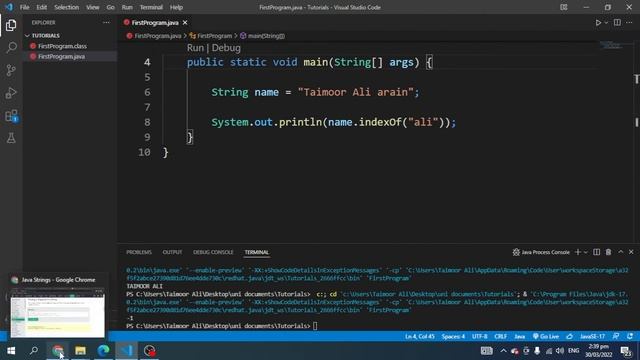Change encoding via UTF-8 status item
This screenshot has height=360, width=640.
(x=480, y=337)
